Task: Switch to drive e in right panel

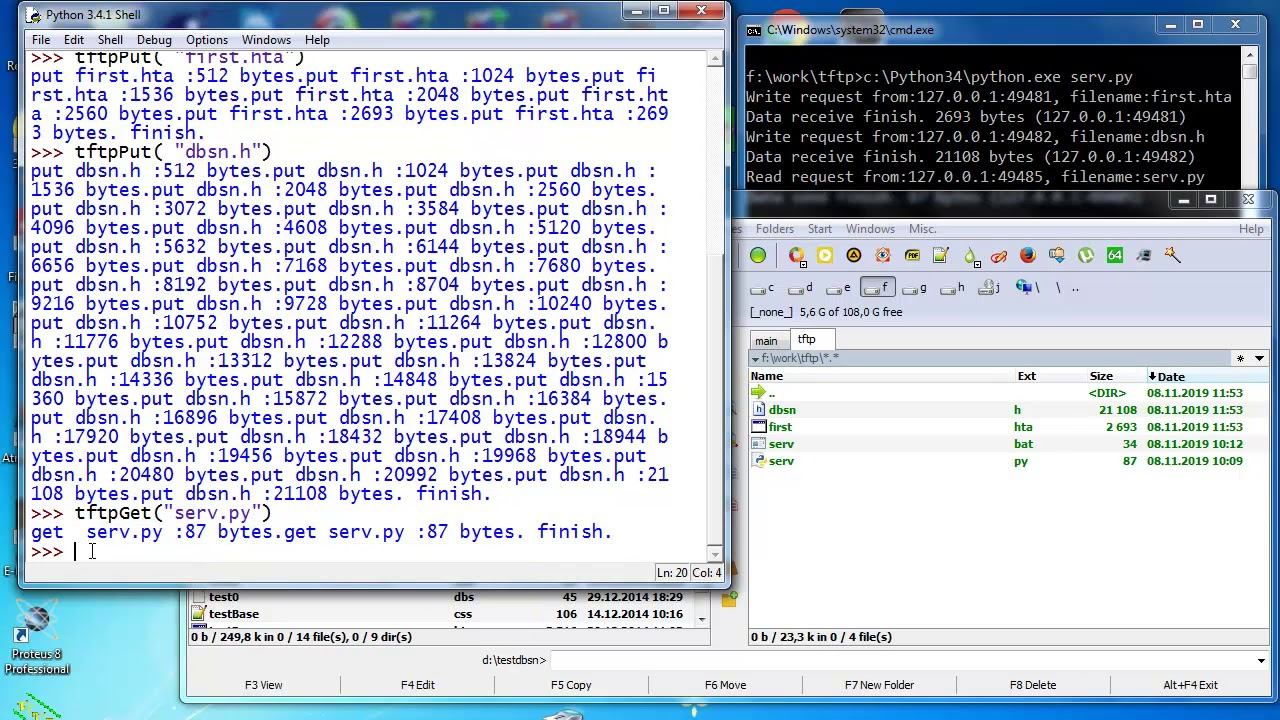Action: tap(839, 288)
